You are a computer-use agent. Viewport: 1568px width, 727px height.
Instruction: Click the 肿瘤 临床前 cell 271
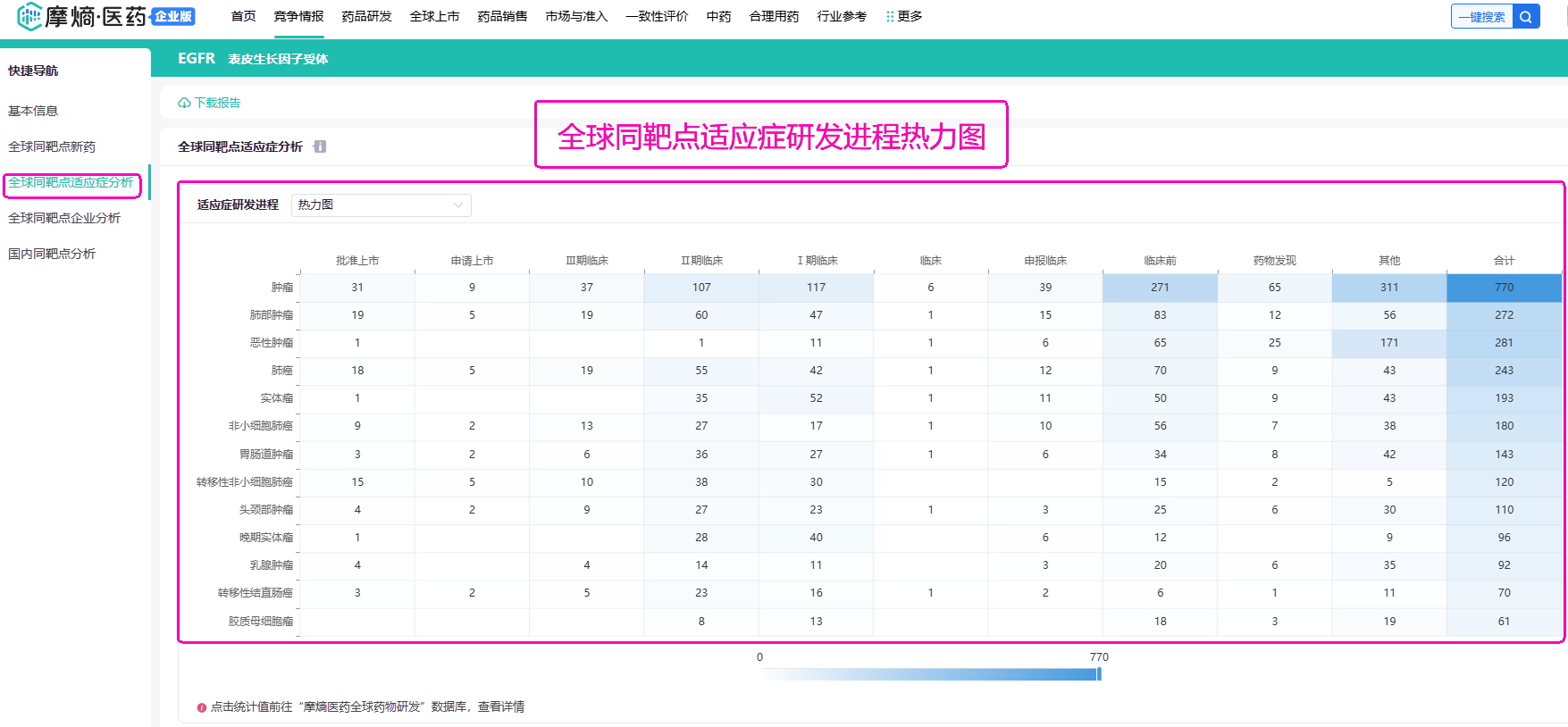click(x=1160, y=288)
